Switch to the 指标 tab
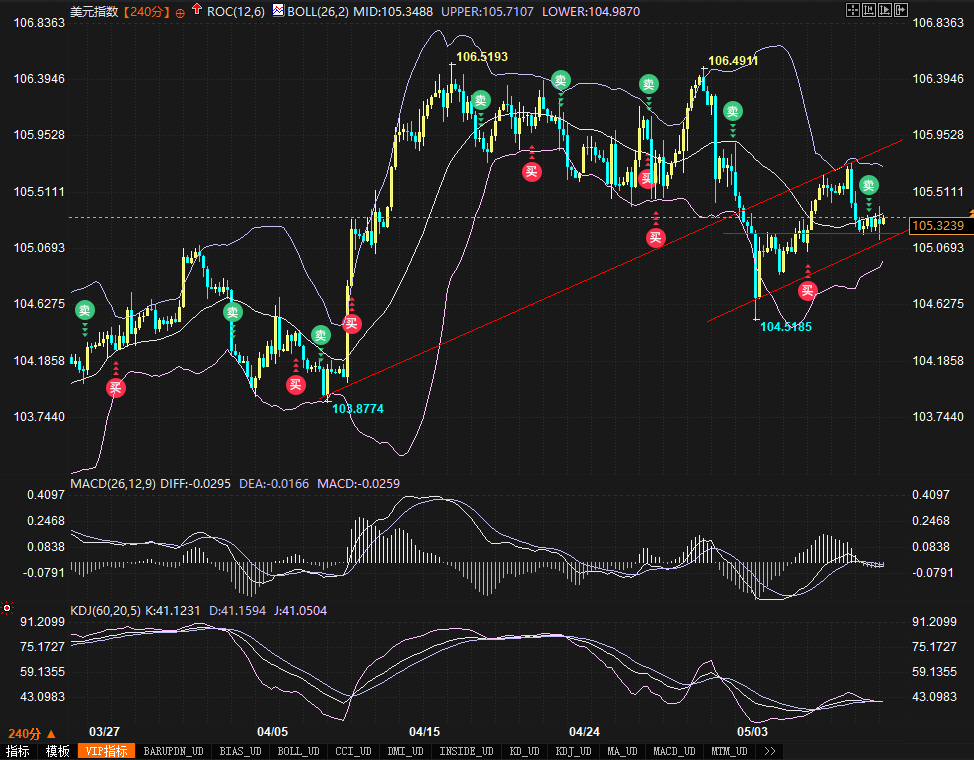 pos(18,750)
